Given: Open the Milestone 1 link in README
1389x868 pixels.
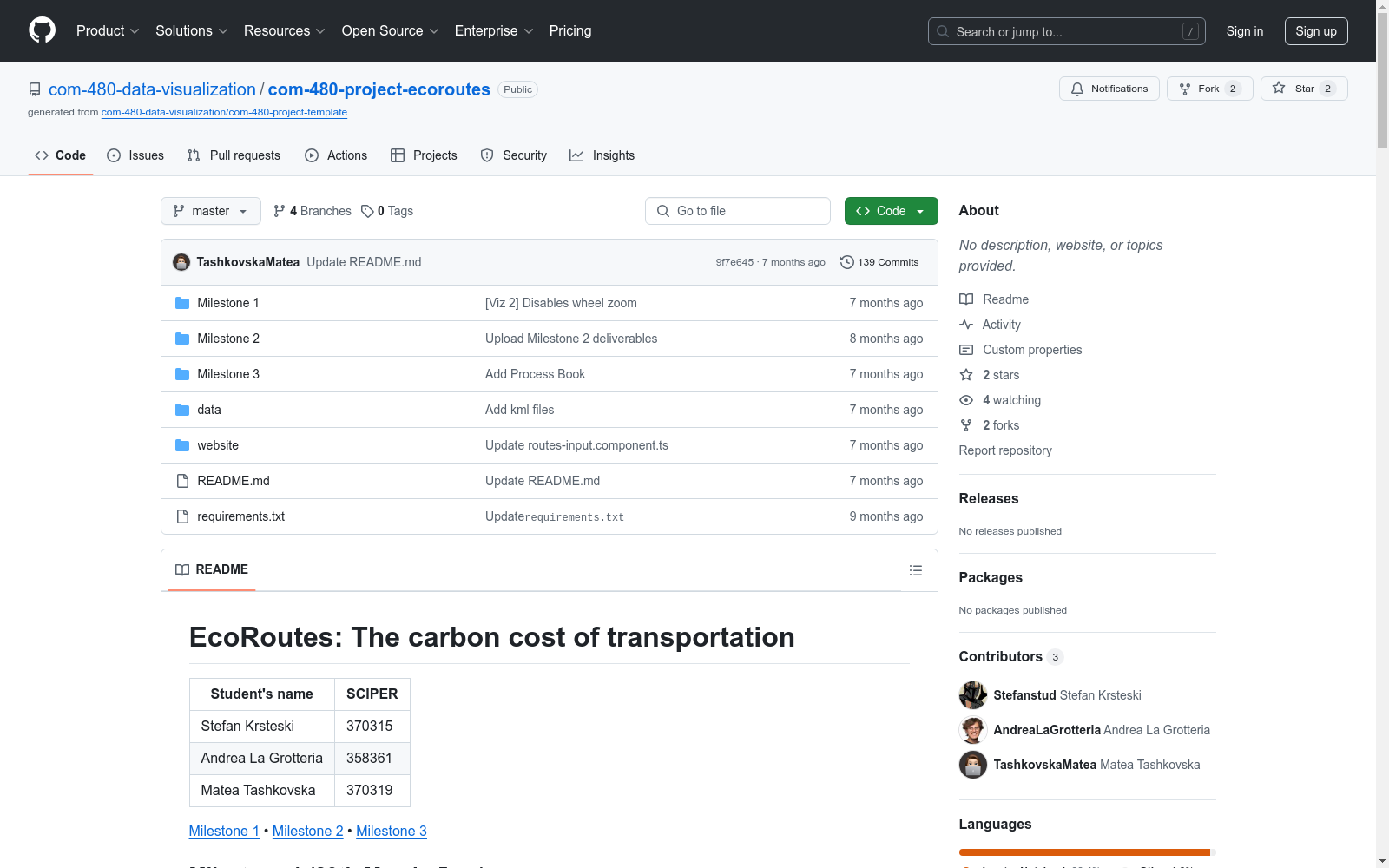Looking at the screenshot, I should [224, 831].
